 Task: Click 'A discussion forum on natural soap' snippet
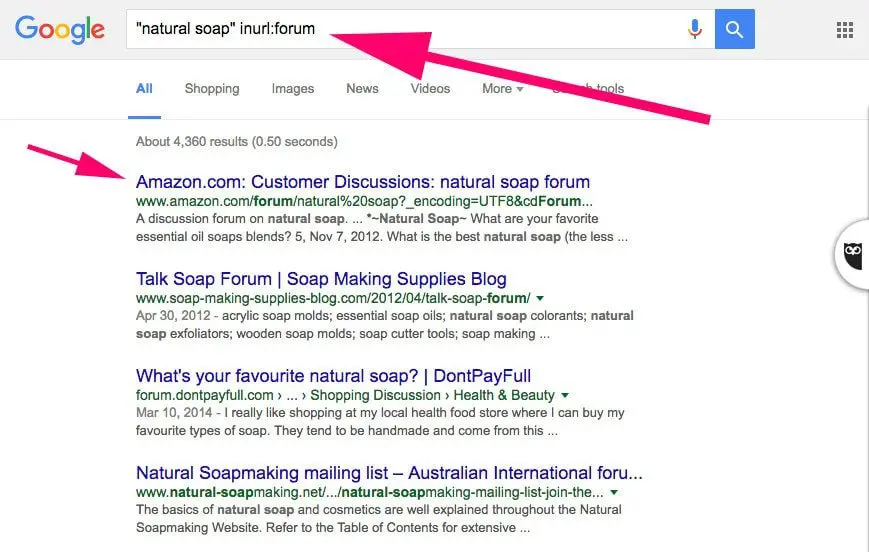(x=382, y=227)
